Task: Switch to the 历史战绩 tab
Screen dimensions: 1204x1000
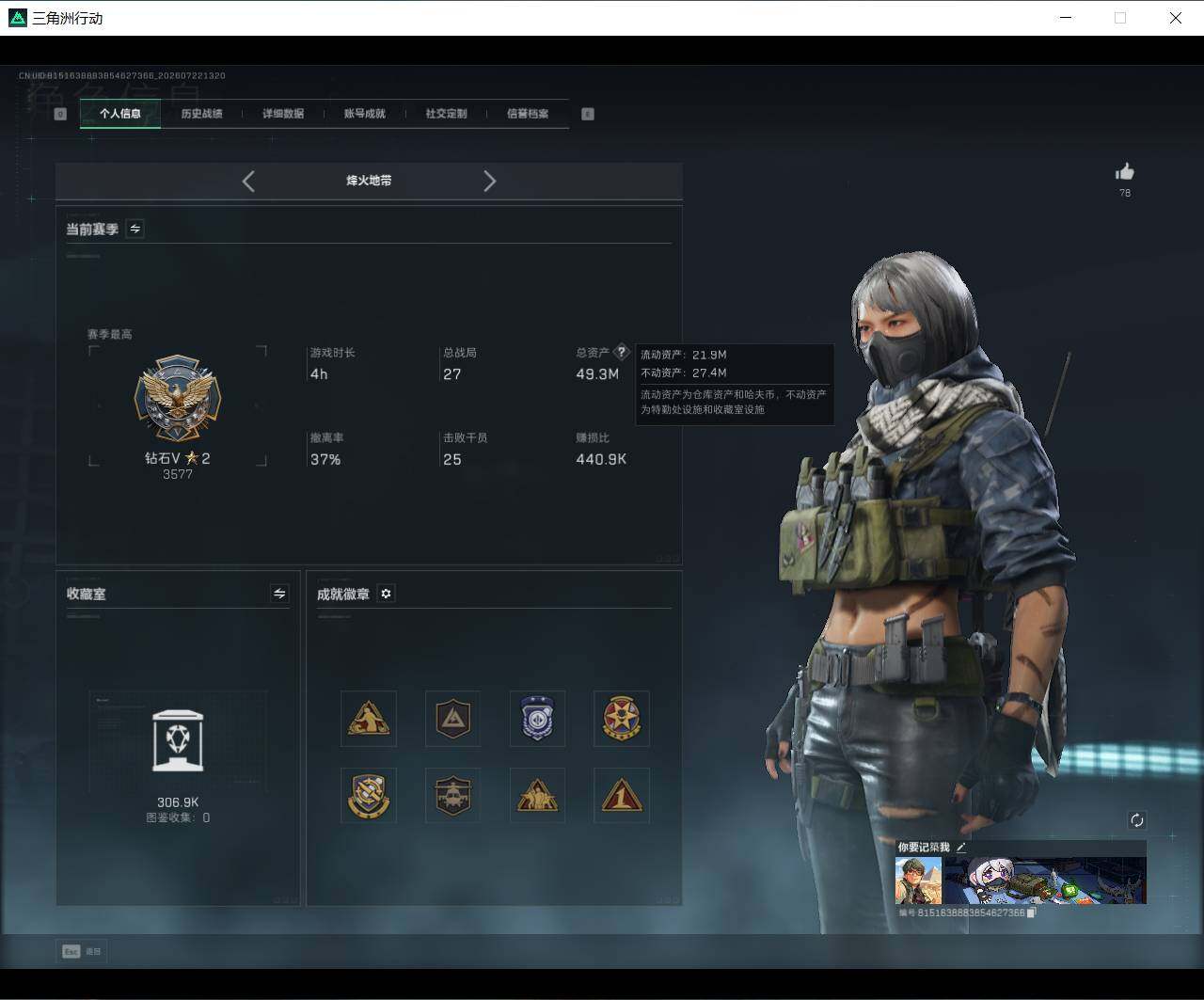Action: click(201, 114)
